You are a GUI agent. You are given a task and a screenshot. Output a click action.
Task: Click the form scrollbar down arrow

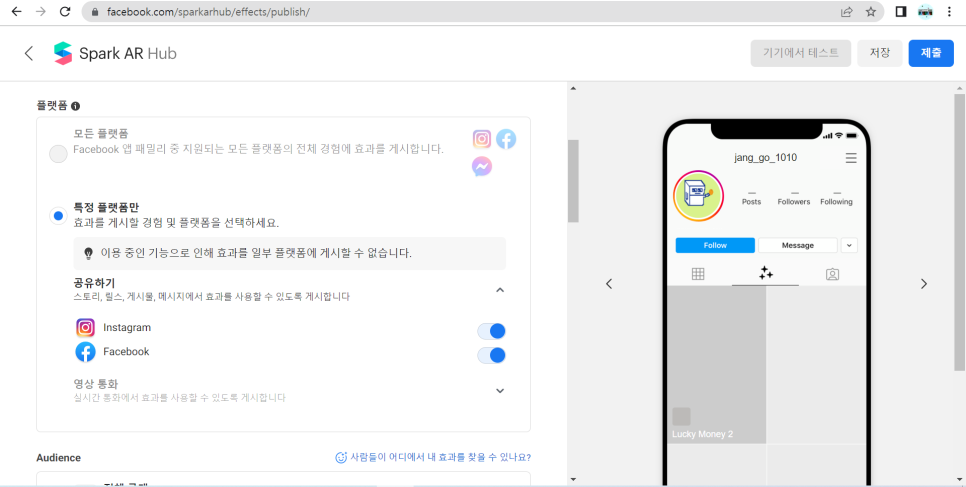click(573, 479)
